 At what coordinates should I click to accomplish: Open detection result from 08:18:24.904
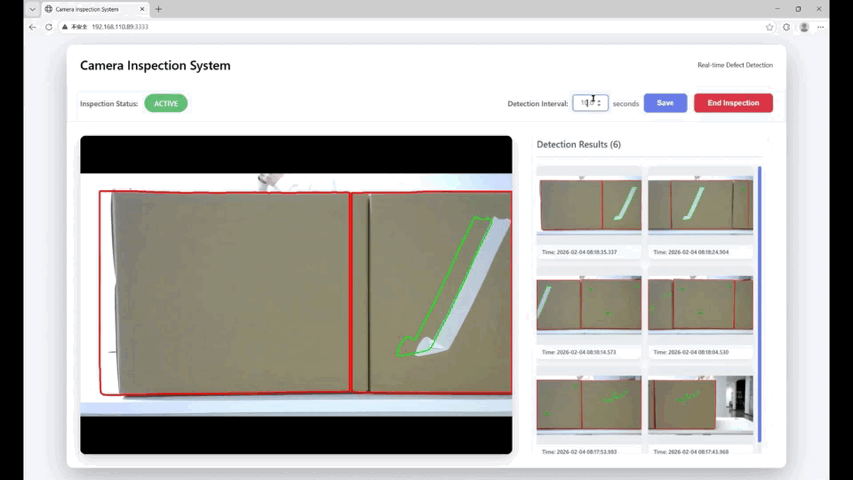[701, 212]
